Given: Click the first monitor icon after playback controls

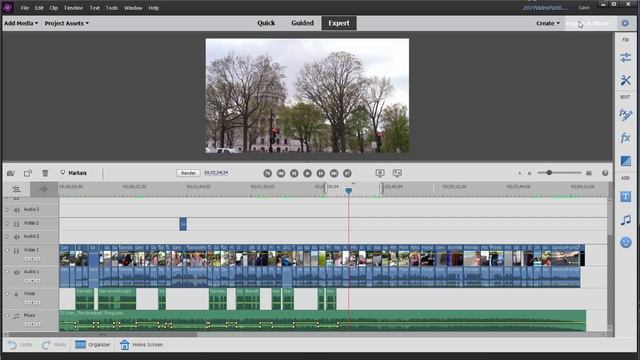Looking at the screenshot, I should tap(380, 173).
